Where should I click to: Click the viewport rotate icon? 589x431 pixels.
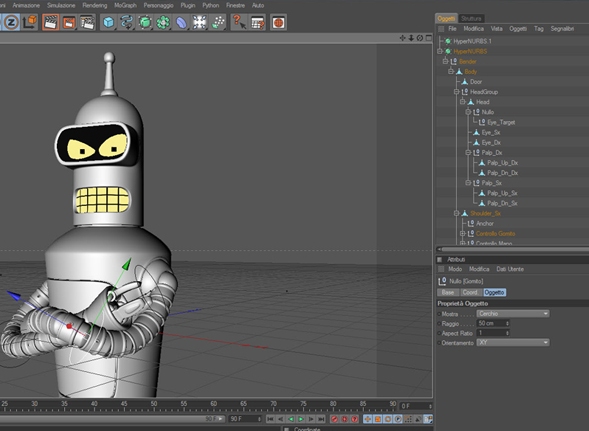pos(420,38)
